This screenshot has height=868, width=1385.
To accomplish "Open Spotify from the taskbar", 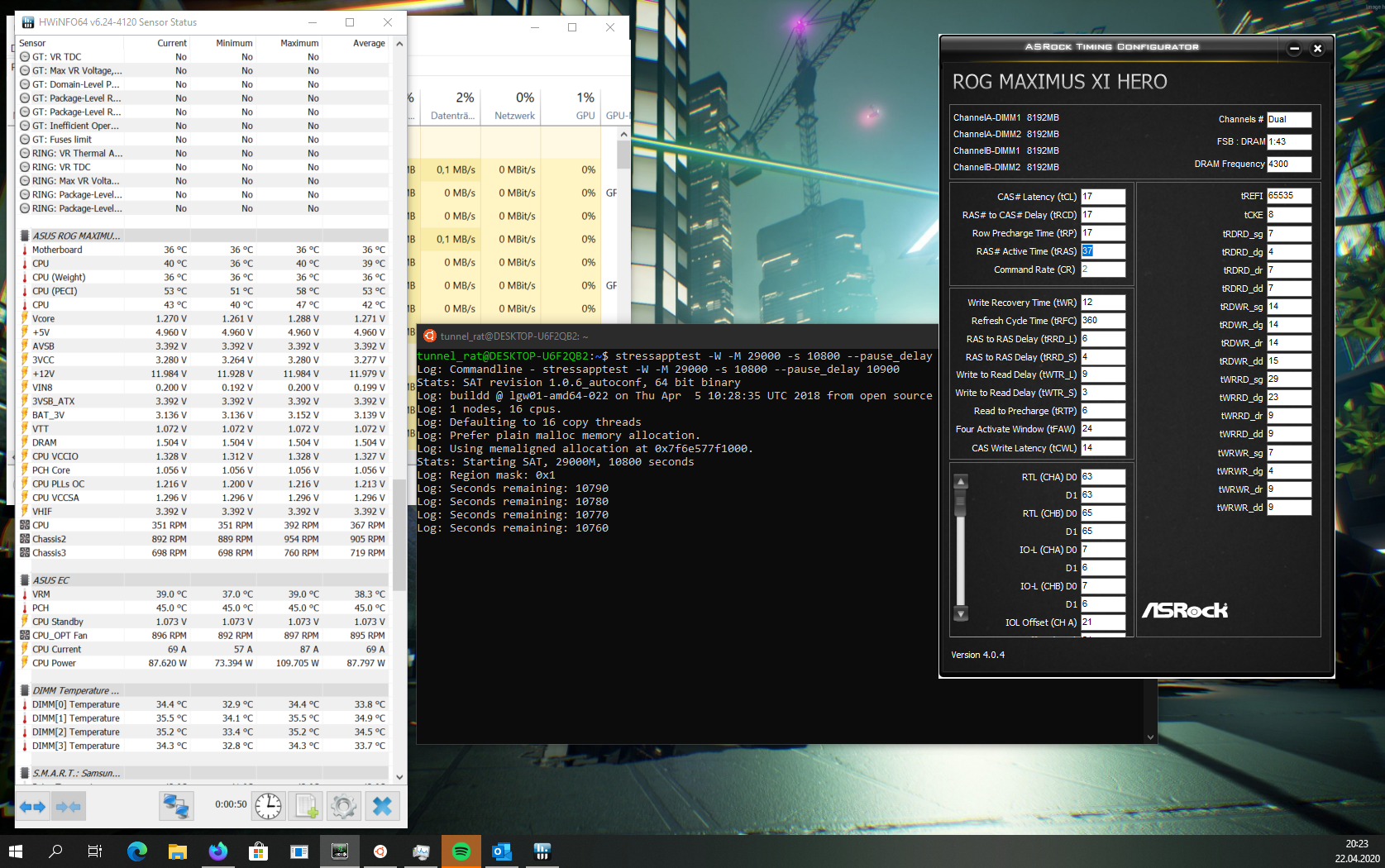I will tap(461, 851).
